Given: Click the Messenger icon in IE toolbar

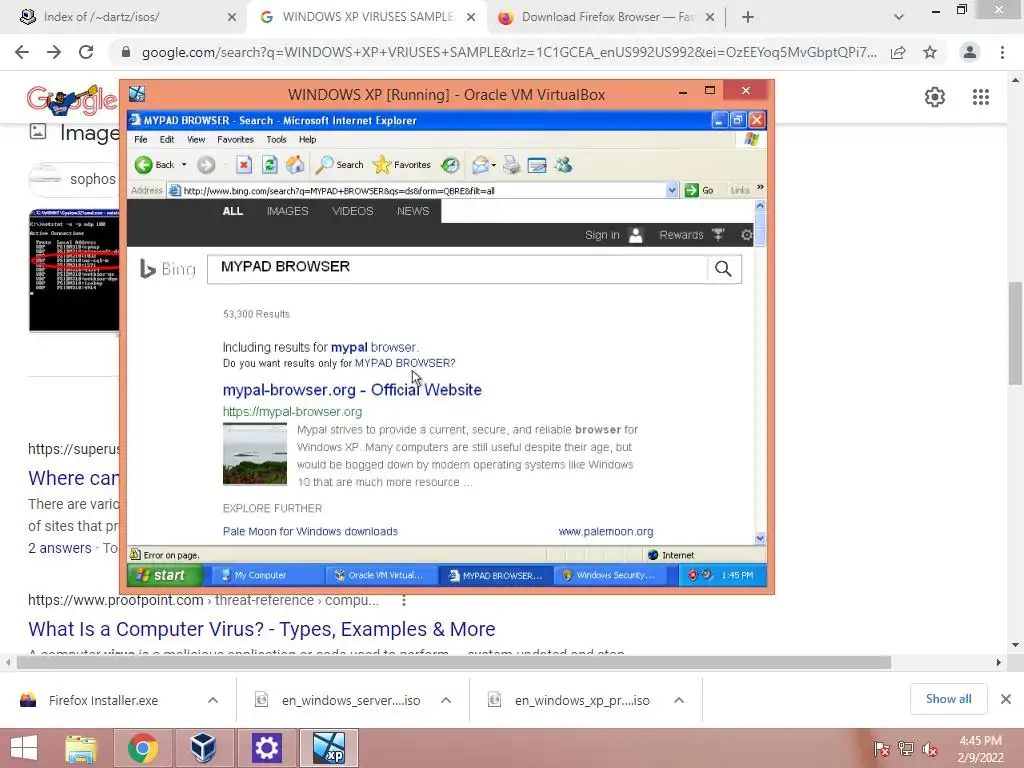Looking at the screenshot, I should pos(564,165).
